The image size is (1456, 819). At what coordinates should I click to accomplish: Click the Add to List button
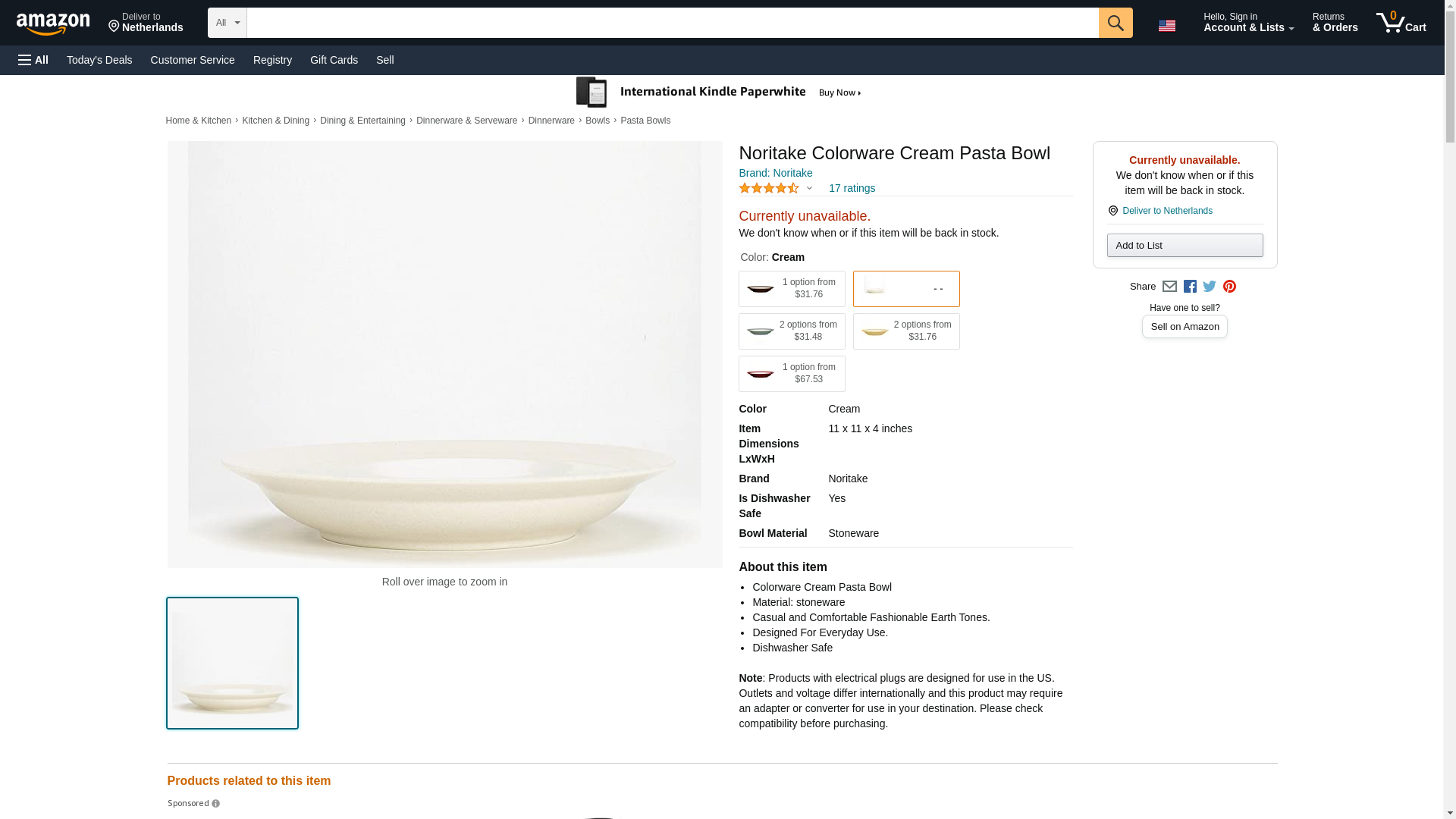[1185, 246]
